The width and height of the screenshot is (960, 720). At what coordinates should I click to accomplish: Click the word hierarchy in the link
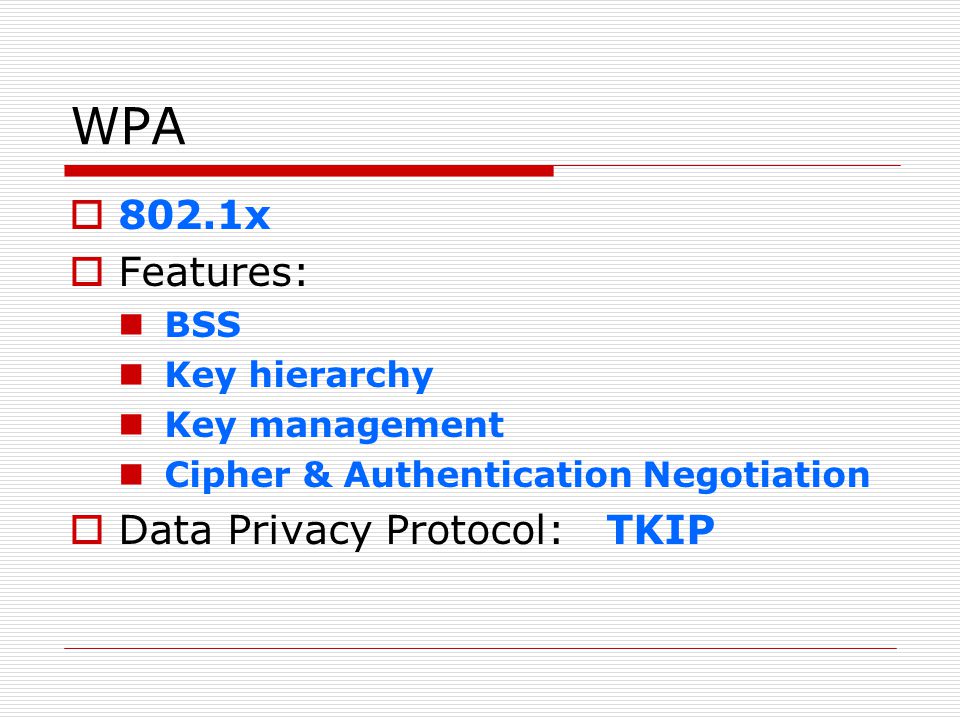(x=341, y=375)
